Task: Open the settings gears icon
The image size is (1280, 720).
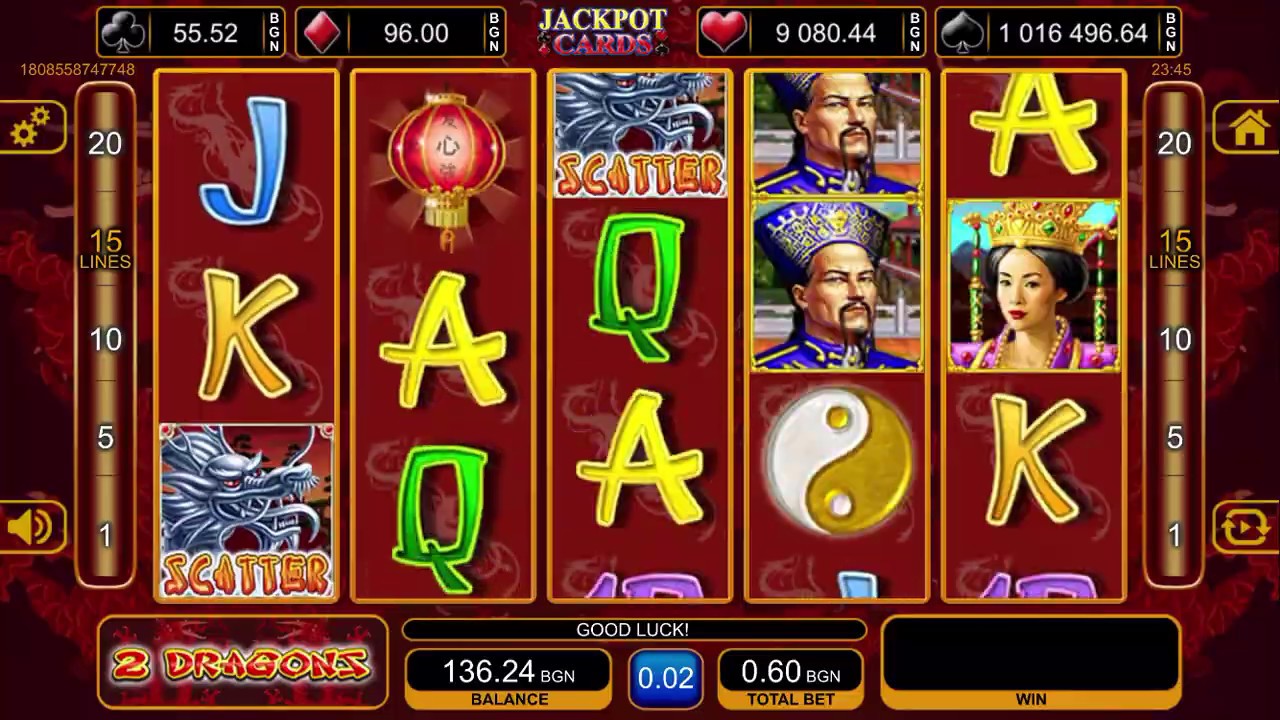Action: (30, 127)
